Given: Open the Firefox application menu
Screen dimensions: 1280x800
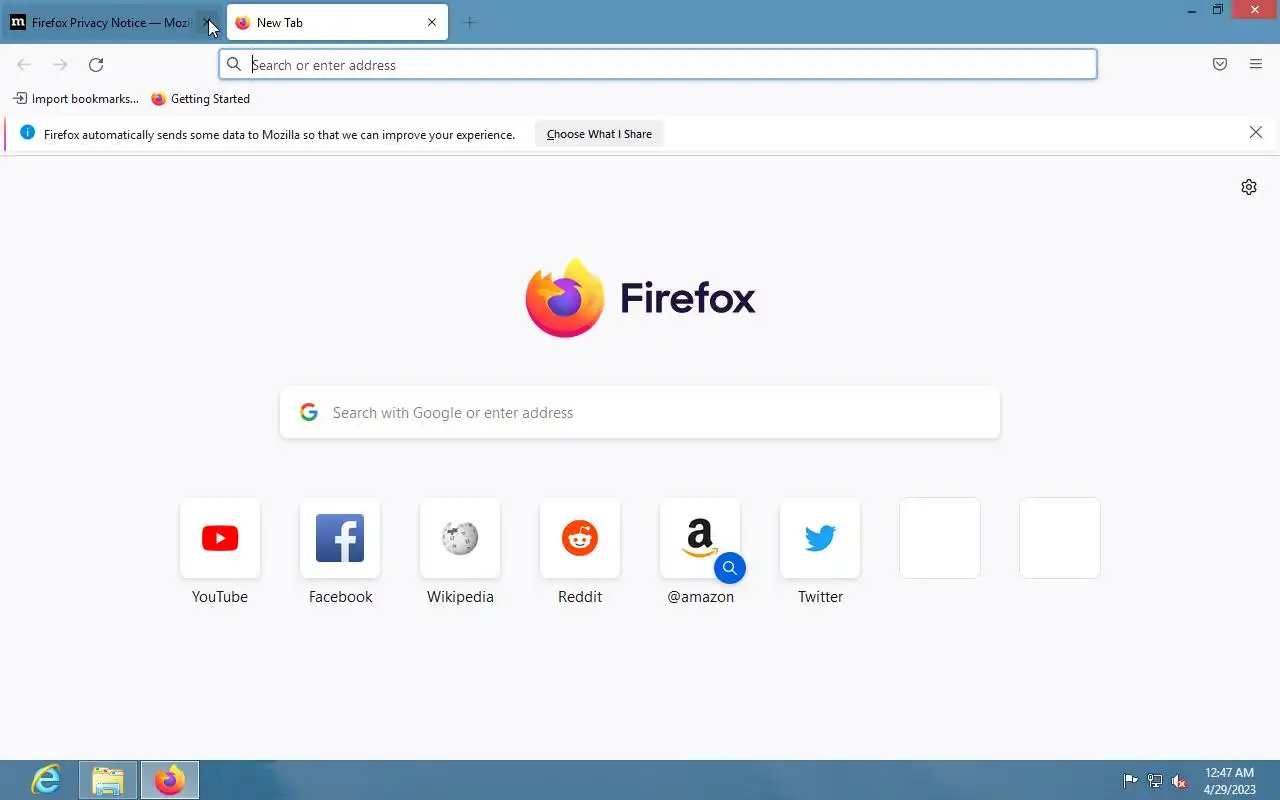Looking at the screenshot, I should pyautogui.click(x=1256, y=65).
